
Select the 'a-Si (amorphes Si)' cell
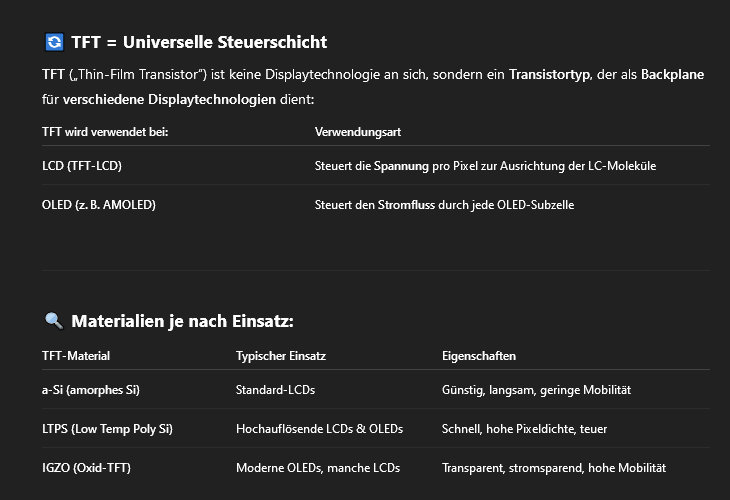tap(91, 390)
